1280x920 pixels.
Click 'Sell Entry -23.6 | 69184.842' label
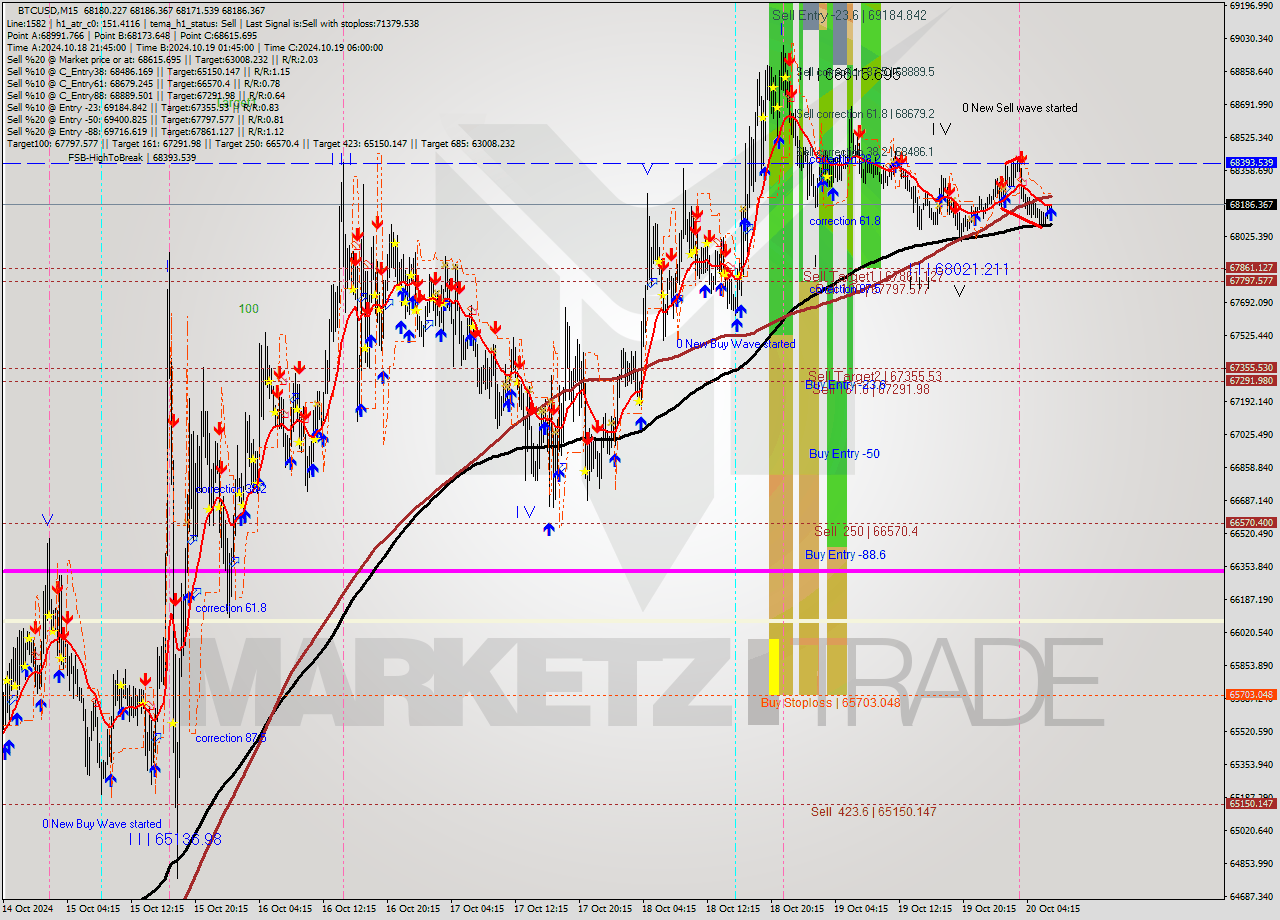point(849,15)
